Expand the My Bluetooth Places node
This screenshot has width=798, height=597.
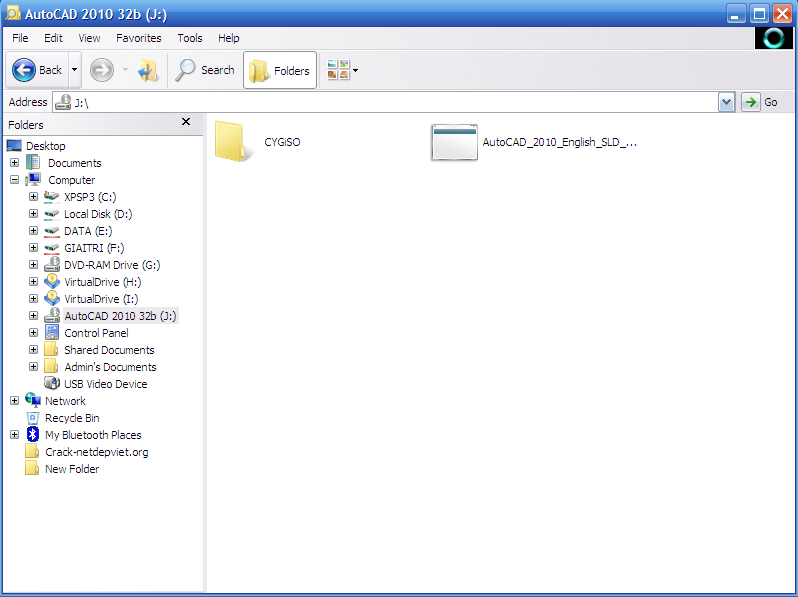point(14,435)
